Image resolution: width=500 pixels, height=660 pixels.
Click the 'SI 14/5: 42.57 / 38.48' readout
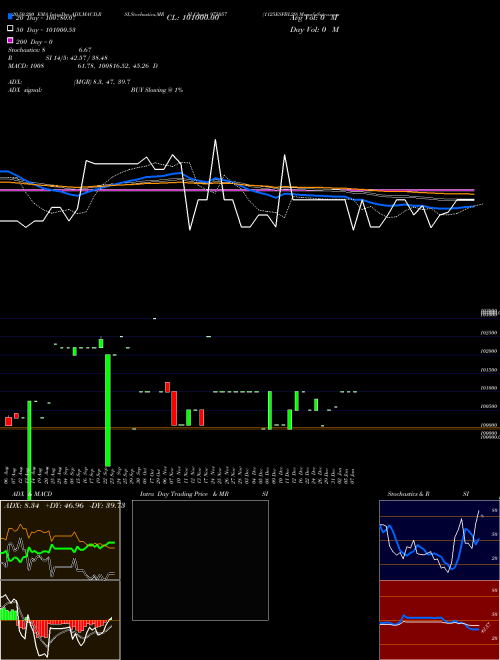[77, 58]
